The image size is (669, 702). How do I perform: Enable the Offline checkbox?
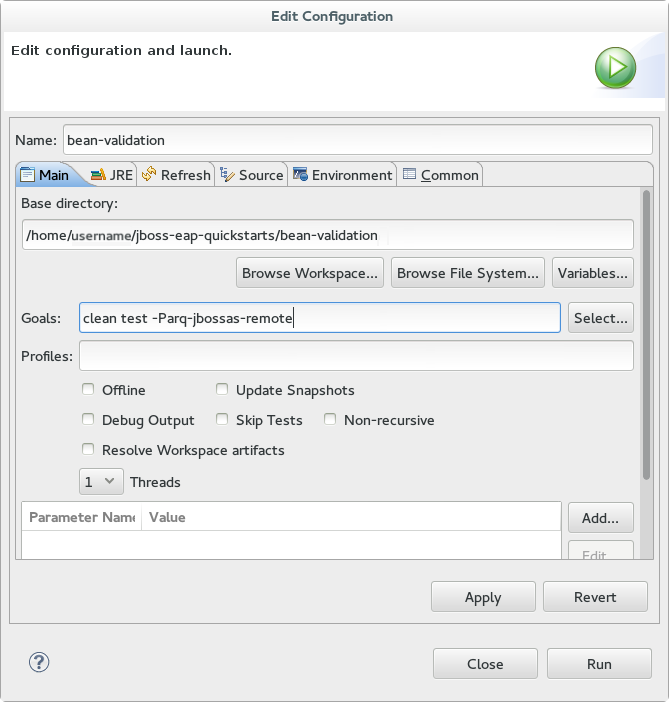point(89,390)
